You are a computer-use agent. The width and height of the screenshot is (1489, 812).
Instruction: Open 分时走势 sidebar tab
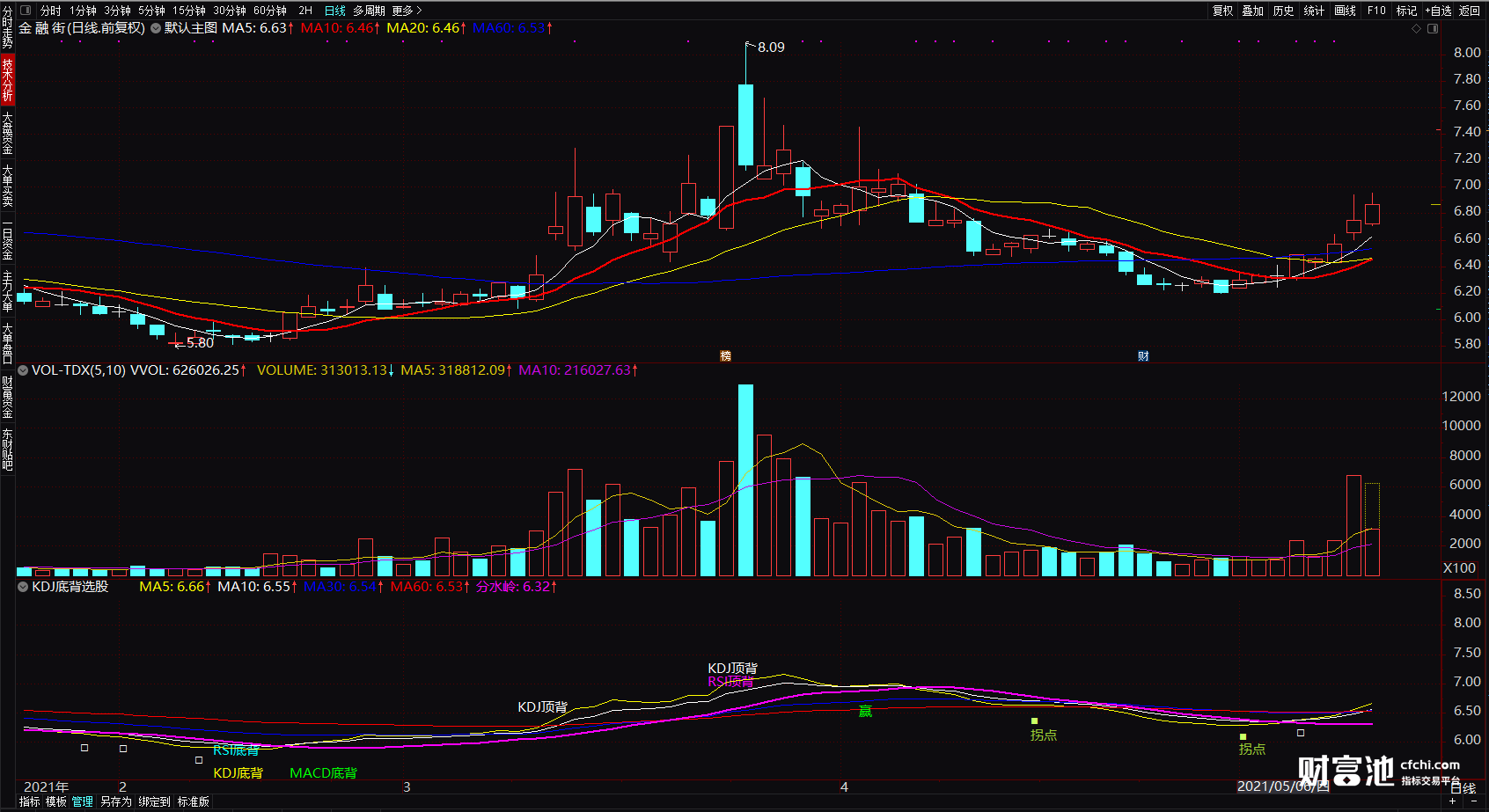pos(7,26)
